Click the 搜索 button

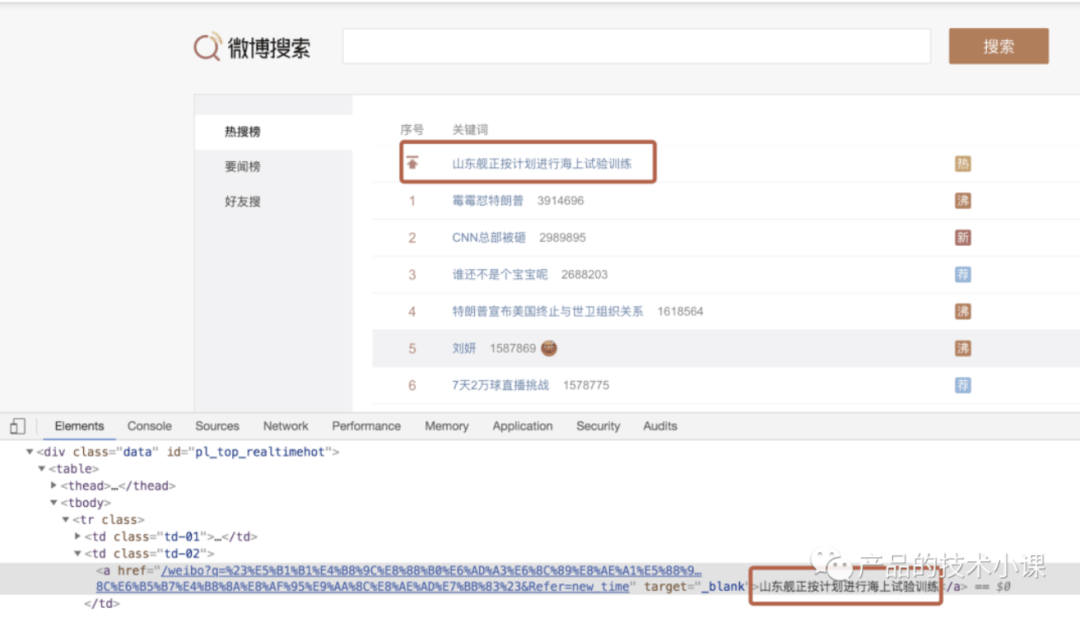point(999,46)
